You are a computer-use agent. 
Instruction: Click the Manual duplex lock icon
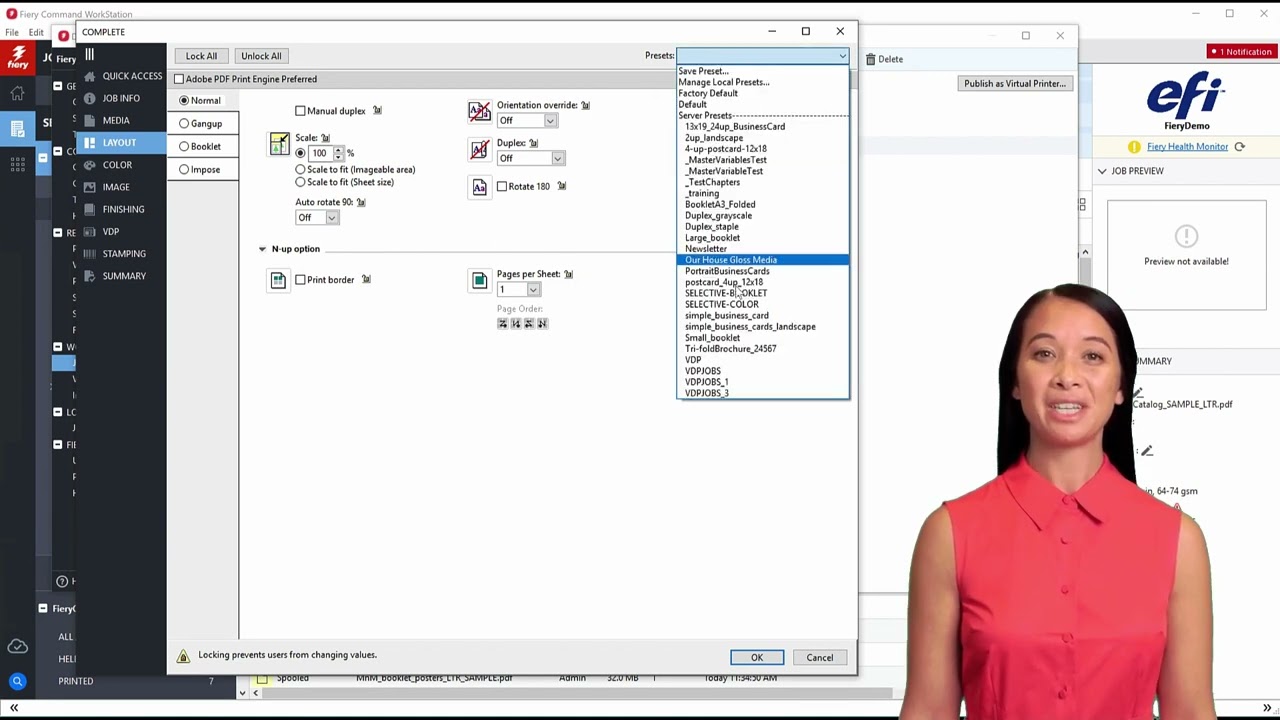click(377, 111)
